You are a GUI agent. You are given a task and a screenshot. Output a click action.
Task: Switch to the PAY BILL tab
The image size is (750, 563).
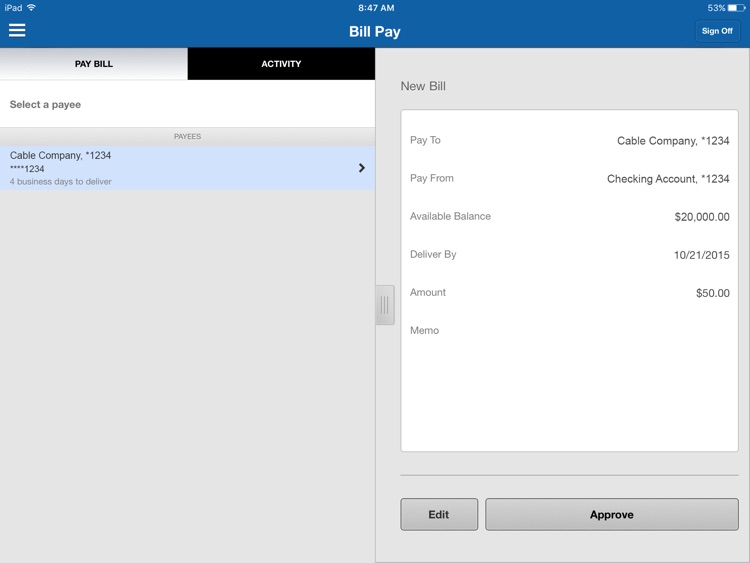coord(94,64)
